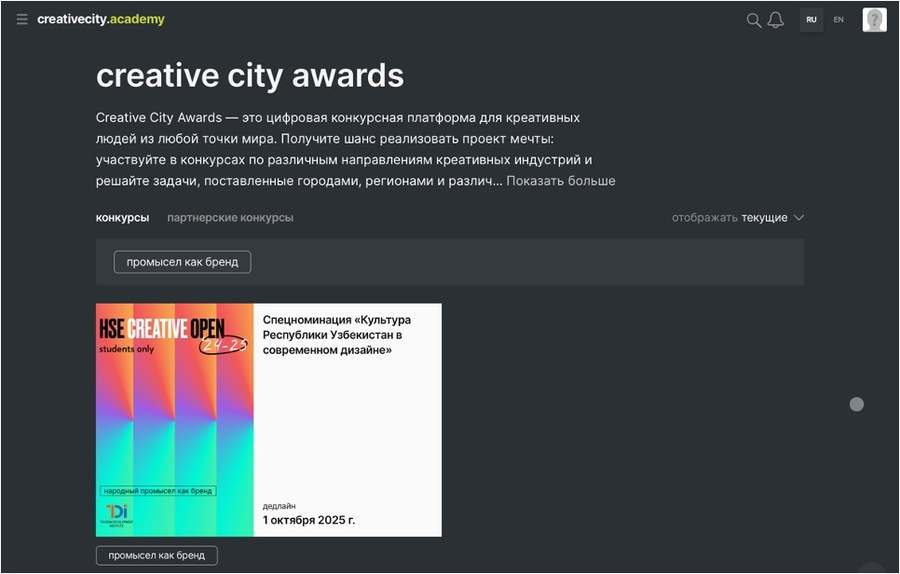900x574 pixels.
Task: Click the gray circular floating button
Action: point(856,405)
